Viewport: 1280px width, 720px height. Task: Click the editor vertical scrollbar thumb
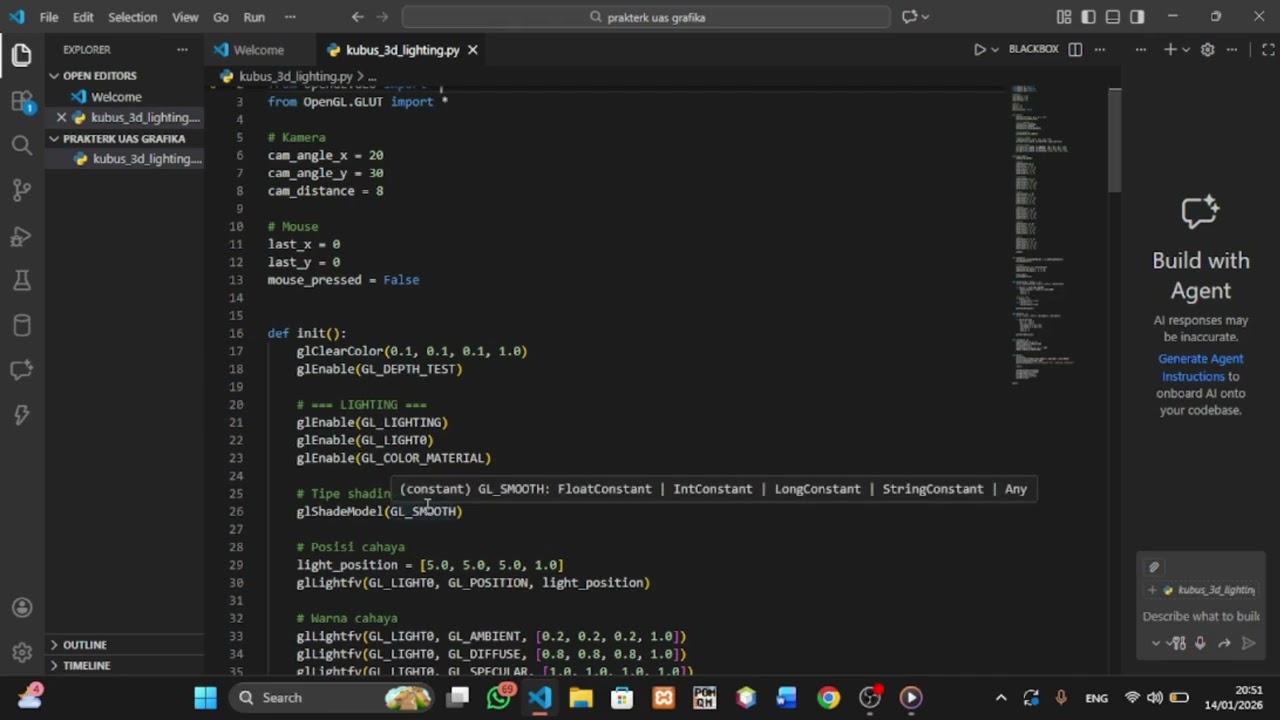(1114, 140)
